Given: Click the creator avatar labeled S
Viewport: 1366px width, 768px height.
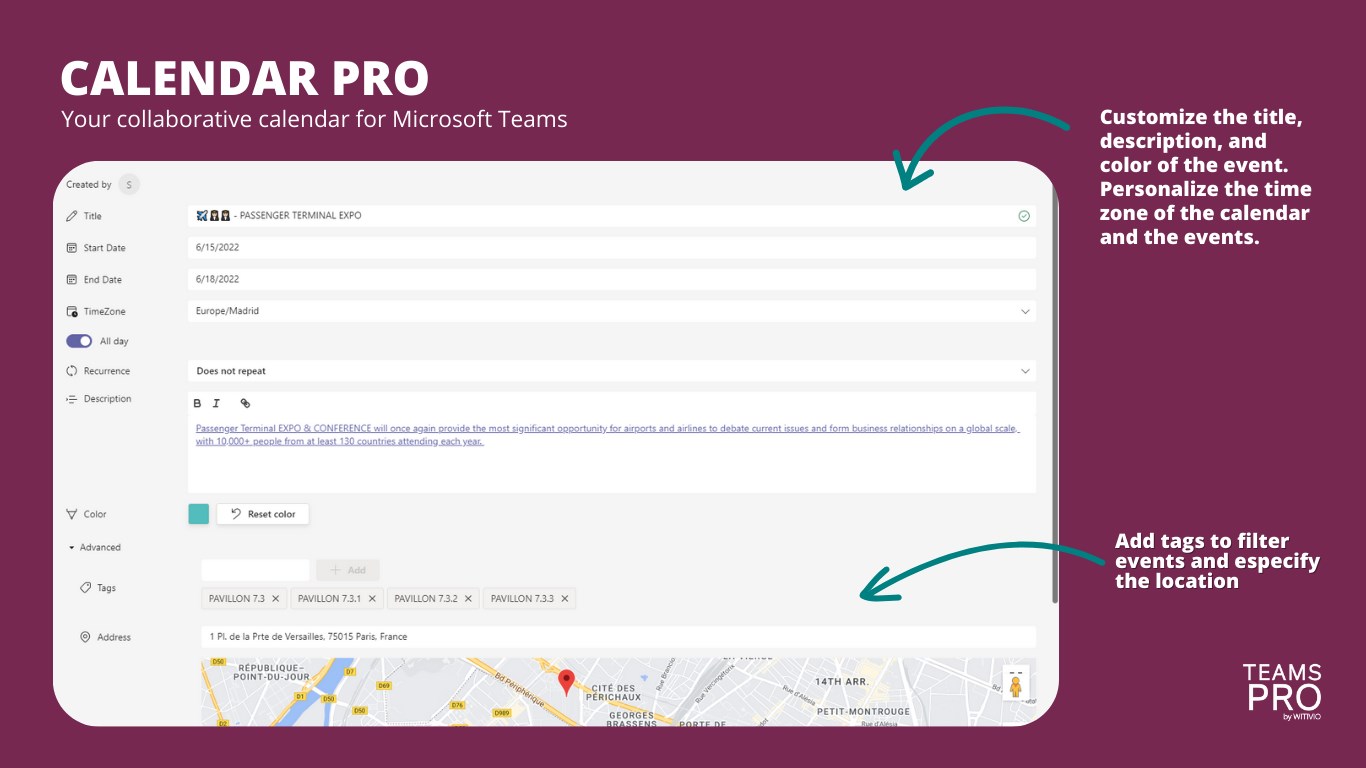Looking at the screenshot, I should 129,184.
